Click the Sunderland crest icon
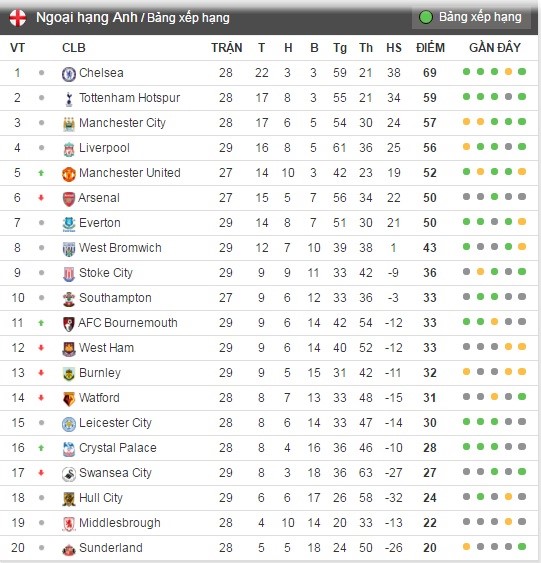Viewport: 541px width, 563px height. [x=69, y=549]
